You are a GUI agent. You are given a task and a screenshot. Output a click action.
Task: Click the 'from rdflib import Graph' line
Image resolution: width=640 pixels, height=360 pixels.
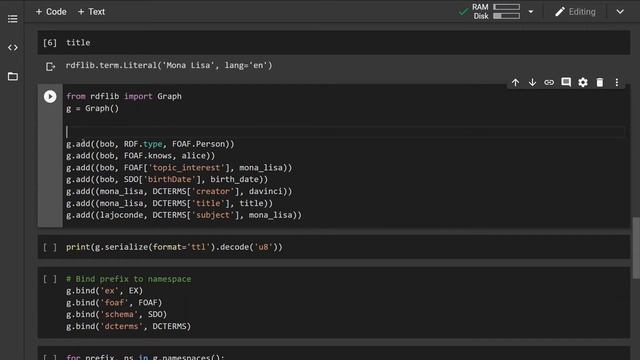click(124, 96)
